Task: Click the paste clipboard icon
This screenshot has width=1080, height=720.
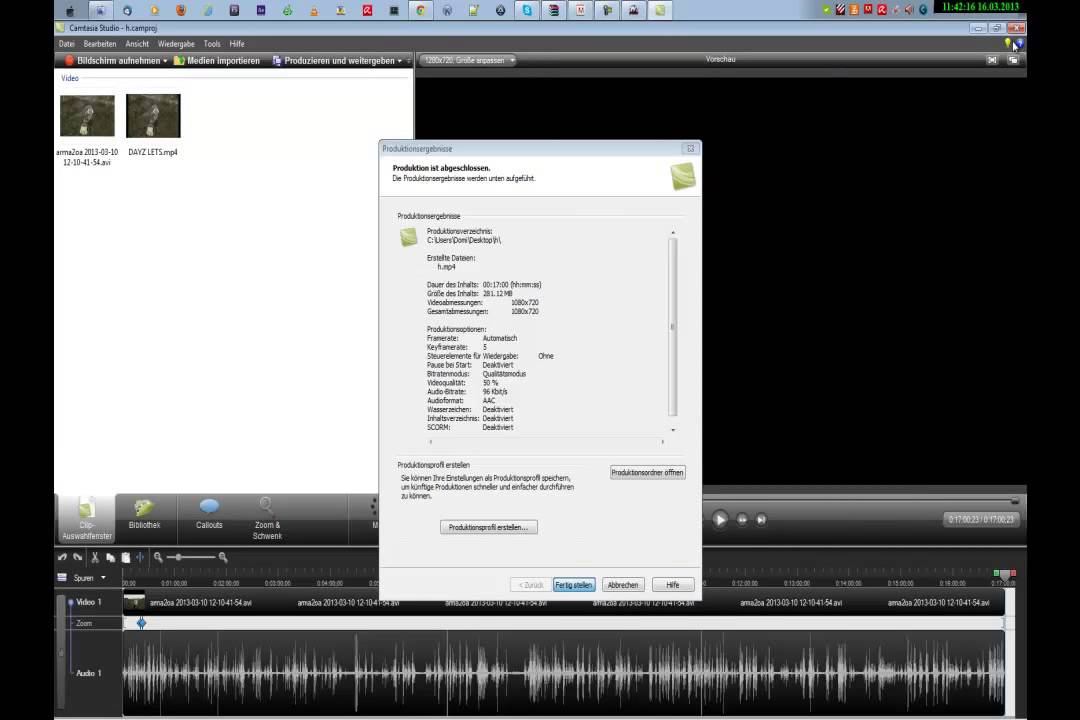Action: [x=125, y=557]
